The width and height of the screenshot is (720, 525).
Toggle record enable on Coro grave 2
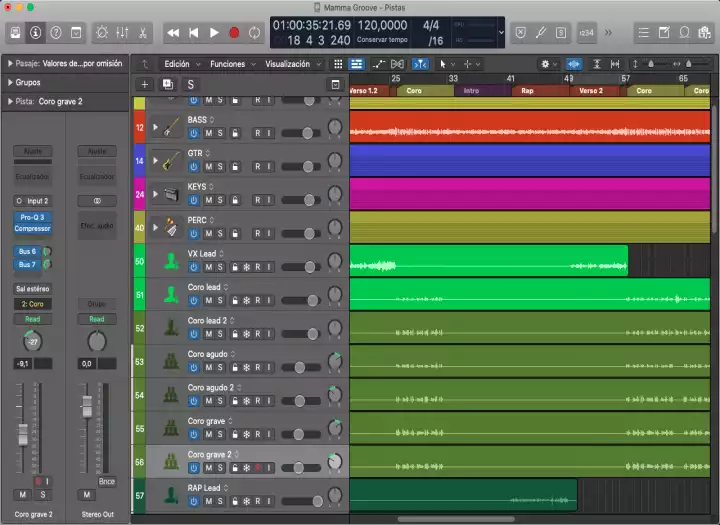point(258,468)
